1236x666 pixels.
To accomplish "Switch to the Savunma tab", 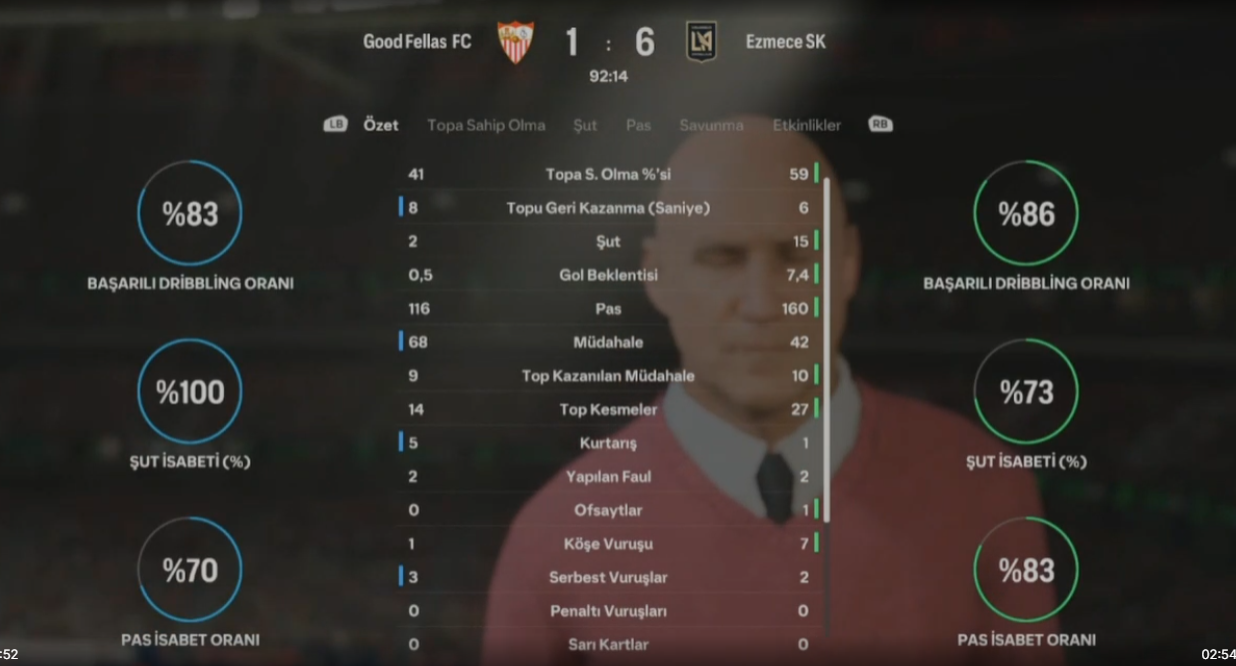I will (711, 125).
